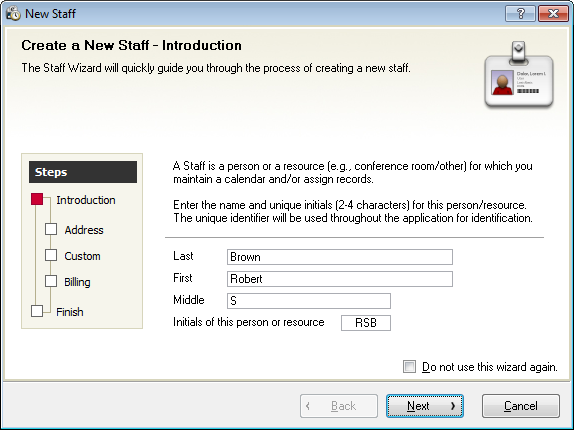Click the 'Middle' field label
The width and height of the screenshot is (574, 430).
[189, 300]
